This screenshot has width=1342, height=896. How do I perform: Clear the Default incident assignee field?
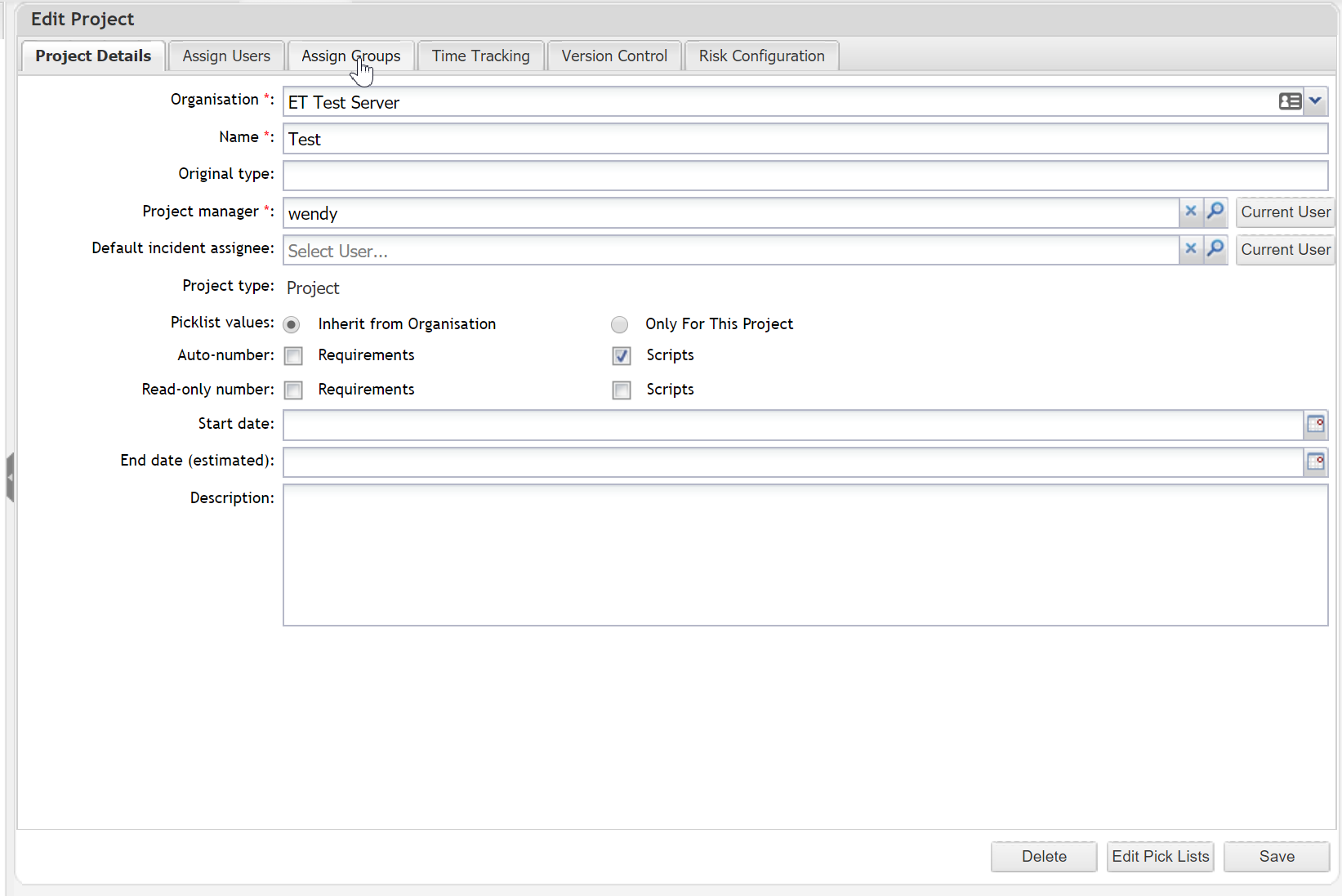(1190, 249)
